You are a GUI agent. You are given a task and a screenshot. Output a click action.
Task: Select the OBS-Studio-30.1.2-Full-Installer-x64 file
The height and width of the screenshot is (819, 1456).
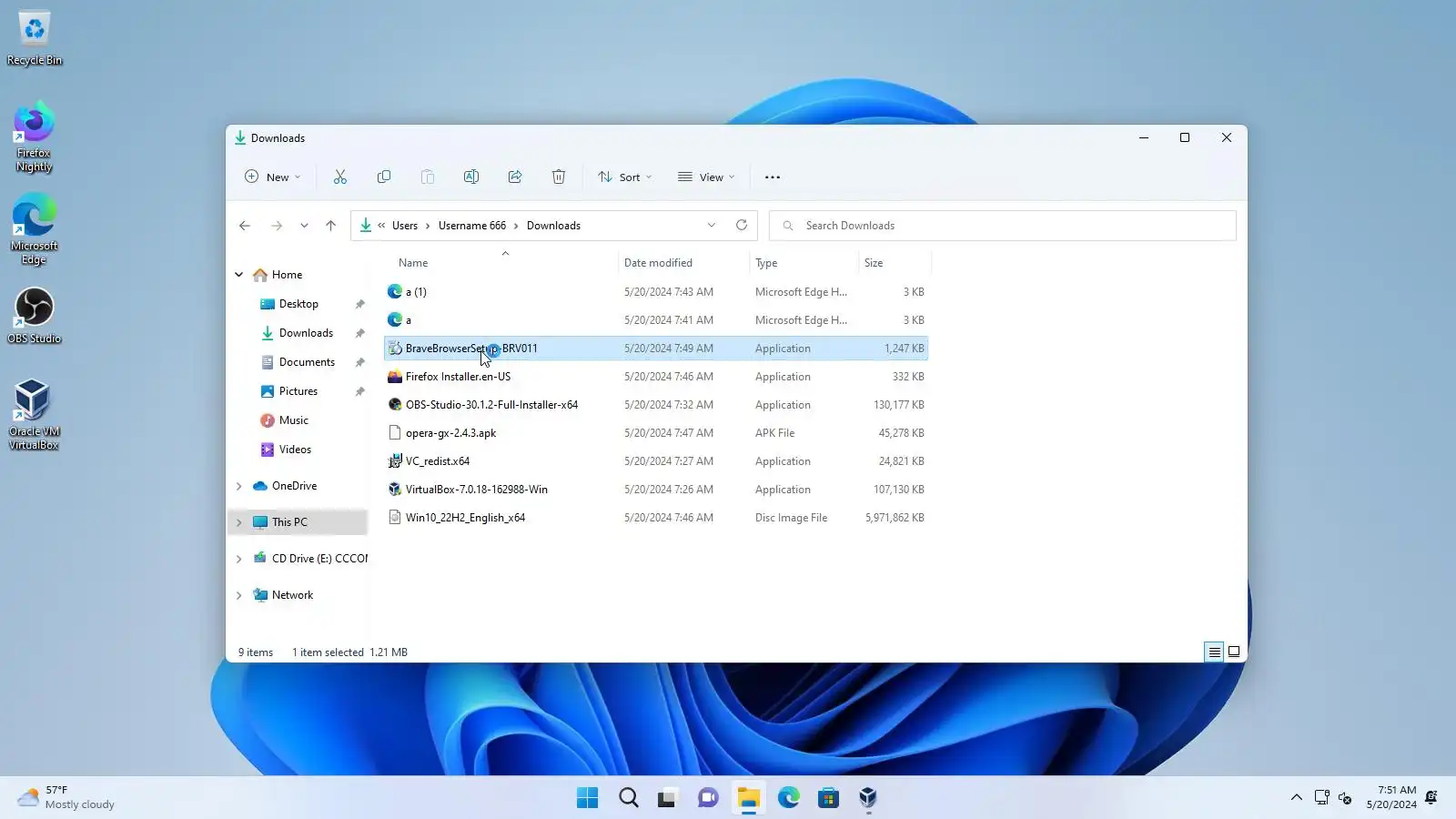point(656,405)
